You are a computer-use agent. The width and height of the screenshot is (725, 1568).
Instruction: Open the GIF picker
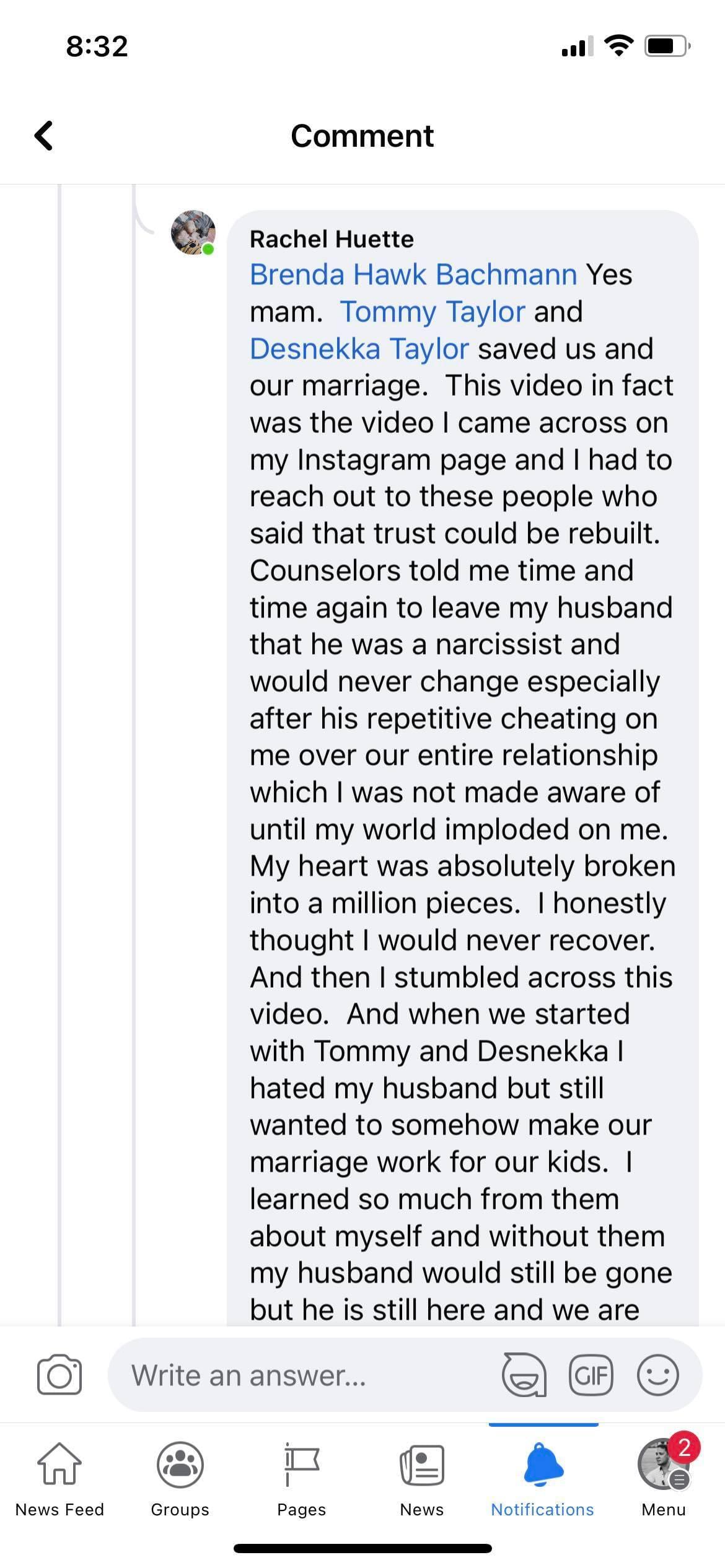[x=591, y=1375]
